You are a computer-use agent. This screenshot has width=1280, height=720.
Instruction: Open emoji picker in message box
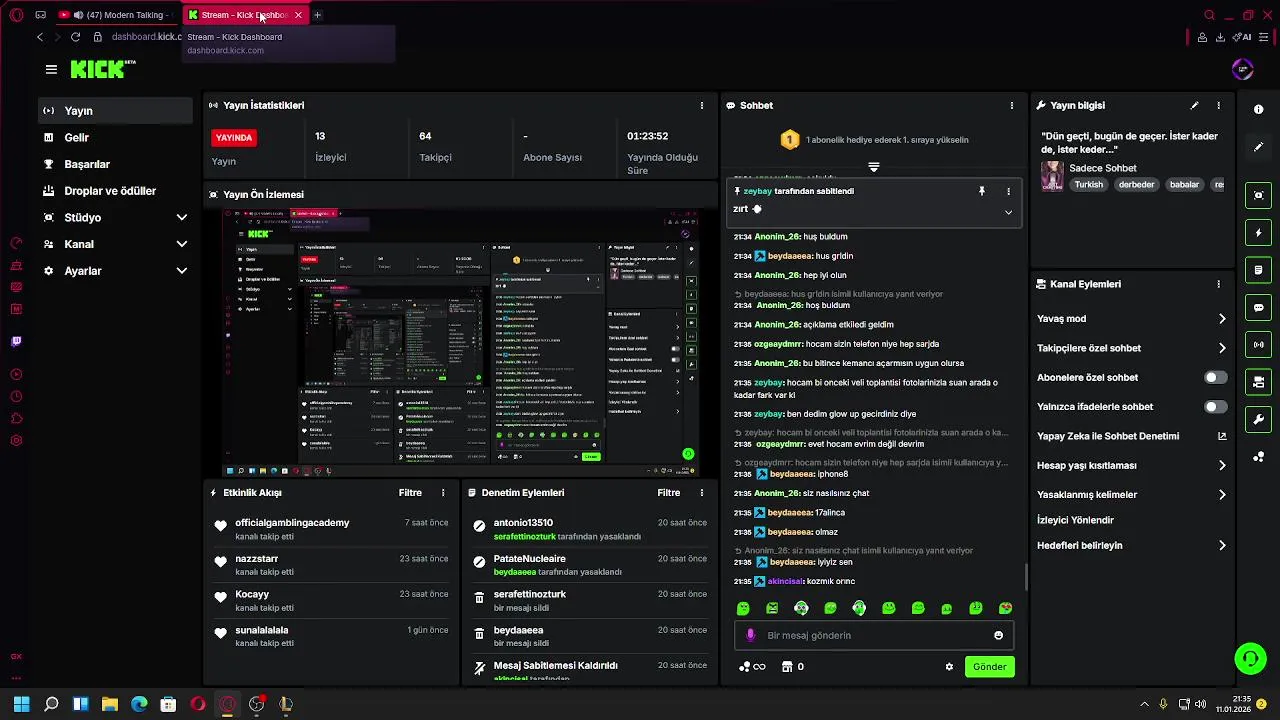(x=998, y=636)
